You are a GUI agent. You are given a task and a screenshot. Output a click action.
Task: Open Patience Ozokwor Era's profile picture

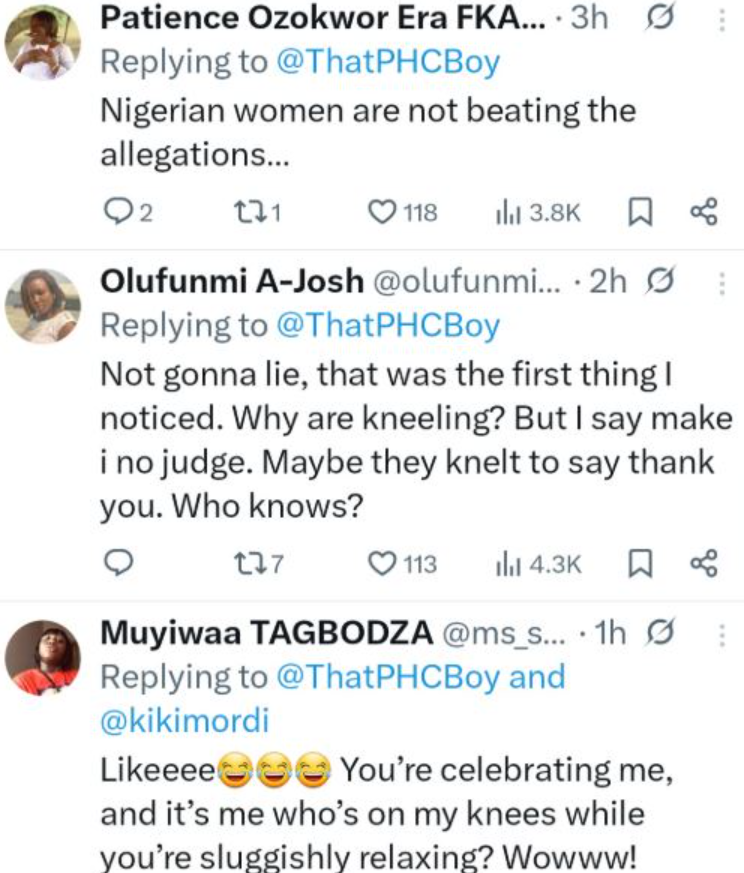pos(42,43)
